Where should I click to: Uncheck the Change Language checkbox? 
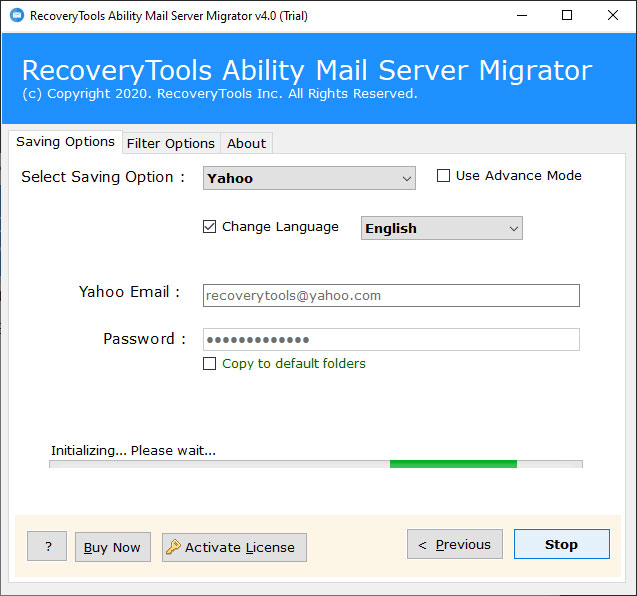pos(209,226)
